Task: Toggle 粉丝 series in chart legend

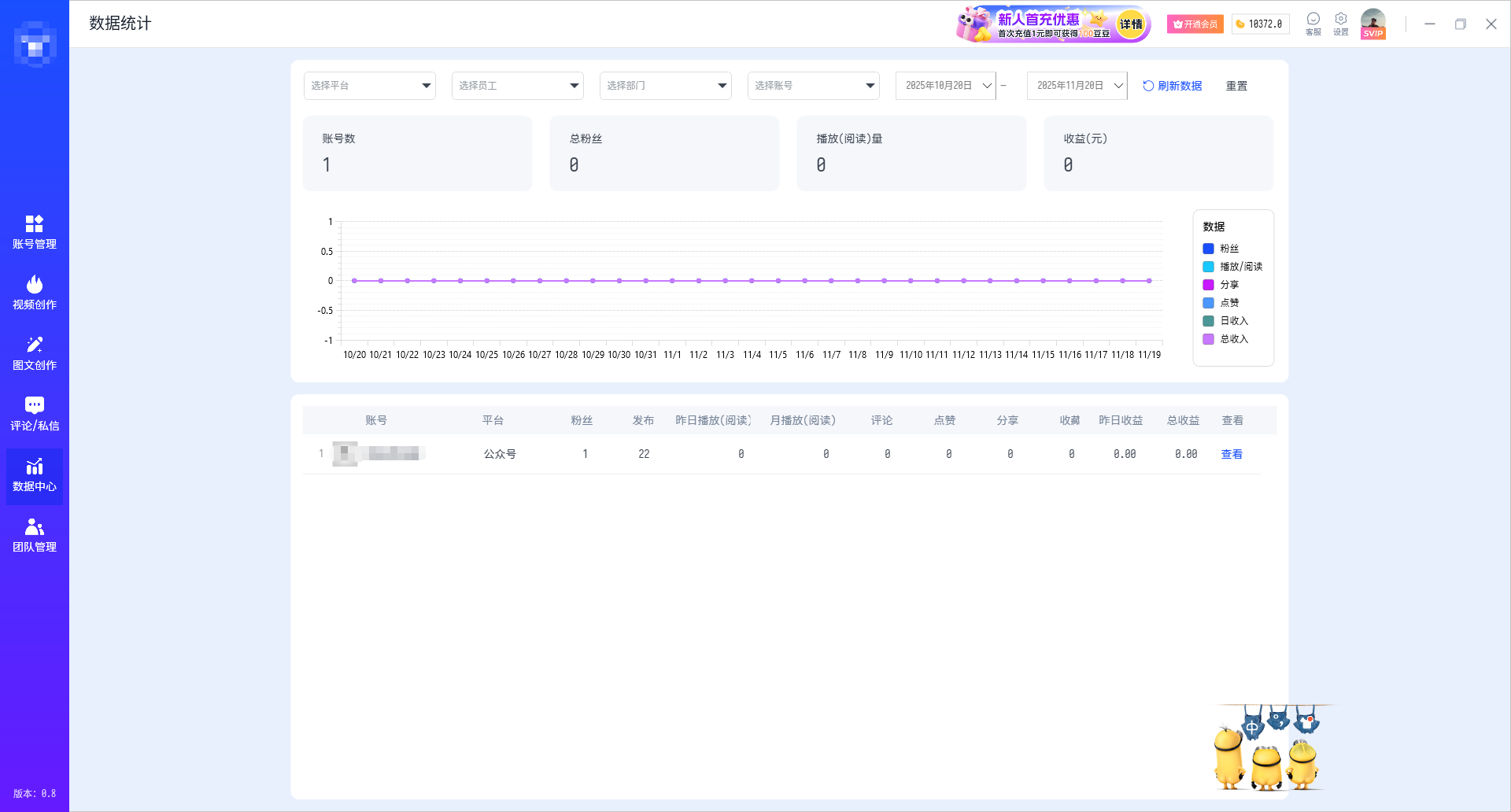Action: 1228,249
